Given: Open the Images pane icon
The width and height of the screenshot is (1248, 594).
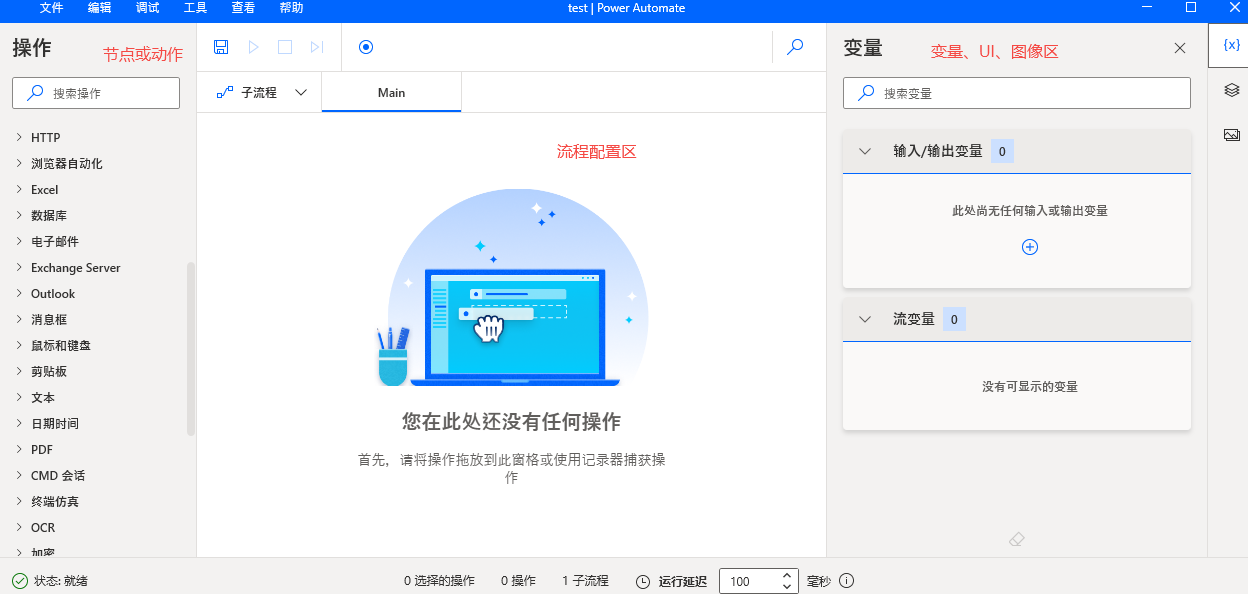Looking at the screenshot, I should coord(1231,134).
